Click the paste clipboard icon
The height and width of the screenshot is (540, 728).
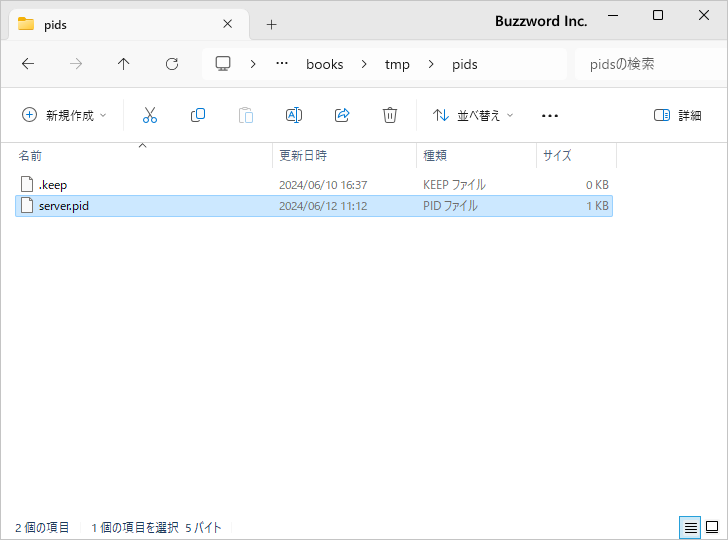(x=246, y=115)
